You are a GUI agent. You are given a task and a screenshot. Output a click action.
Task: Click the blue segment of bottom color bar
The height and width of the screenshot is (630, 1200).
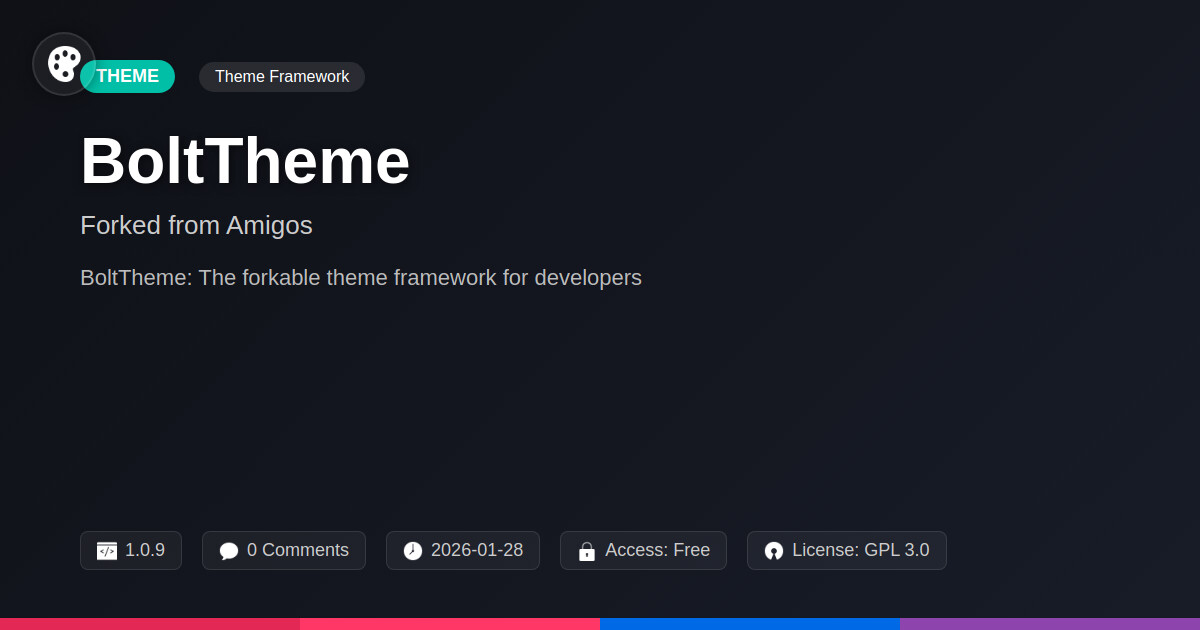point(750,623)
